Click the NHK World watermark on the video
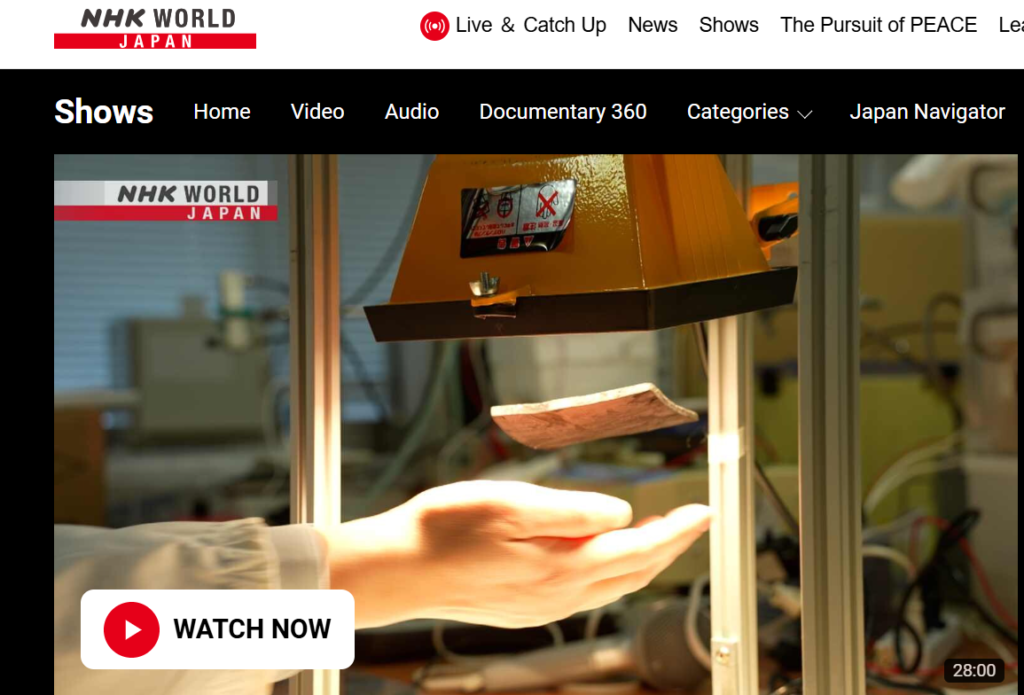The width and height of the screenshot is (1024, 695). click(x=166, y=201)
